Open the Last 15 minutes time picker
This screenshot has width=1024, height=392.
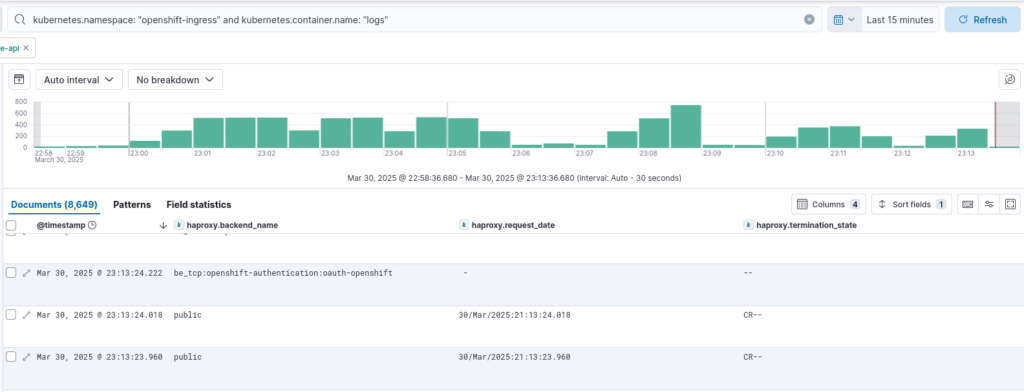(900, 20)
